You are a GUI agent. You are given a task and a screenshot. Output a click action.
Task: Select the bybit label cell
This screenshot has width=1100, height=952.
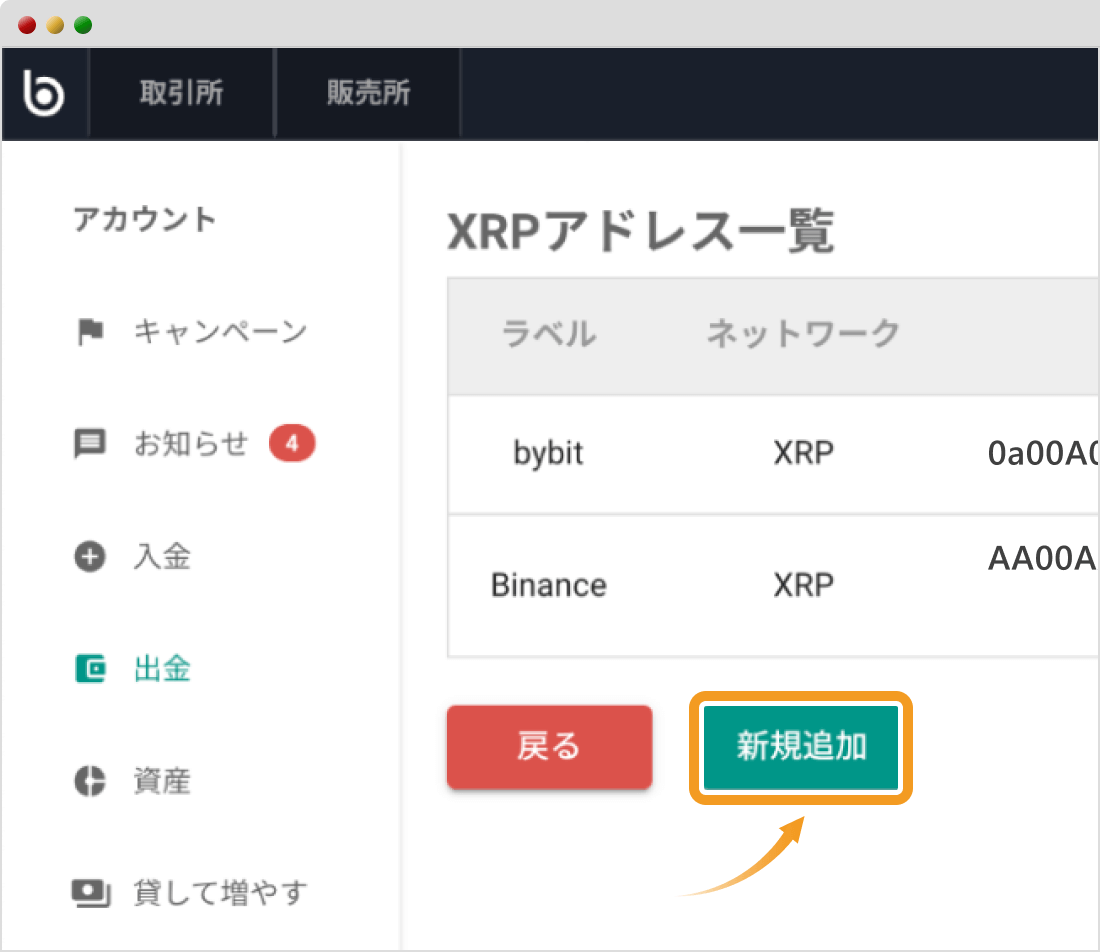tap(548, 453)
